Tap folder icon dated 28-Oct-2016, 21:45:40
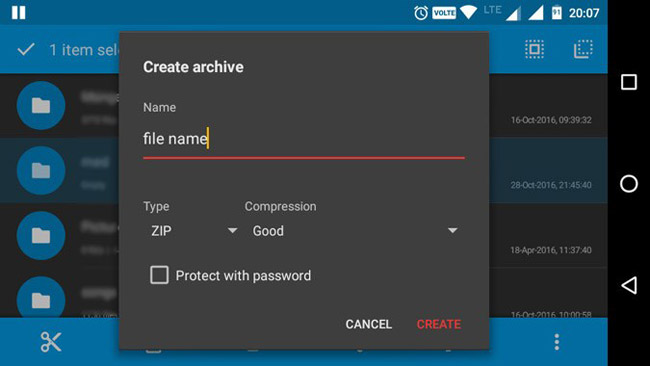Image resolution: width=650 pixels, height=366 pixels. (41, 170)
